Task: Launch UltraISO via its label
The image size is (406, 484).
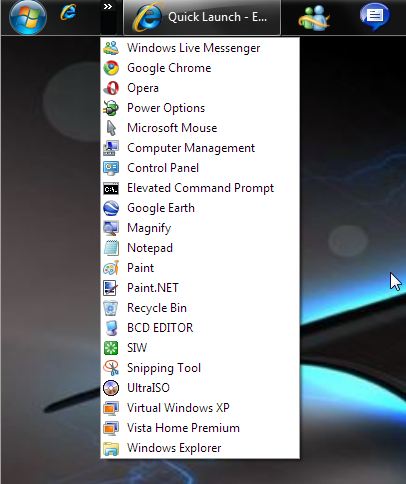Action: (x=148, y=388)
